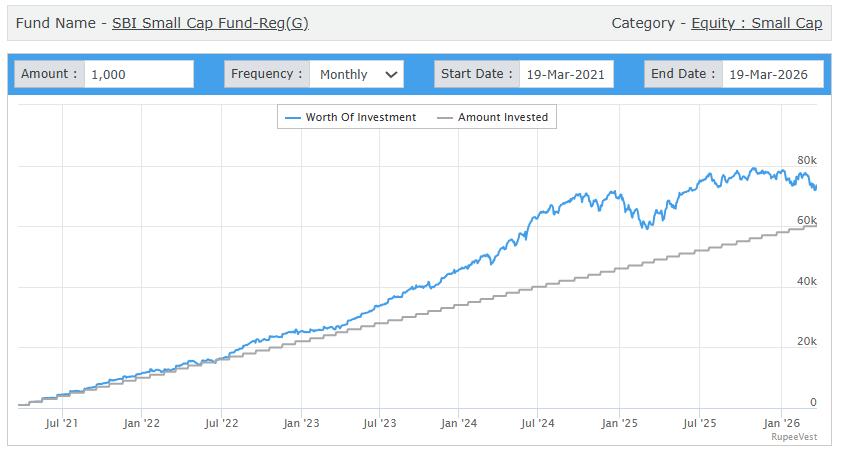Toggle the Amount Invested legend entry

pos(492,117)
